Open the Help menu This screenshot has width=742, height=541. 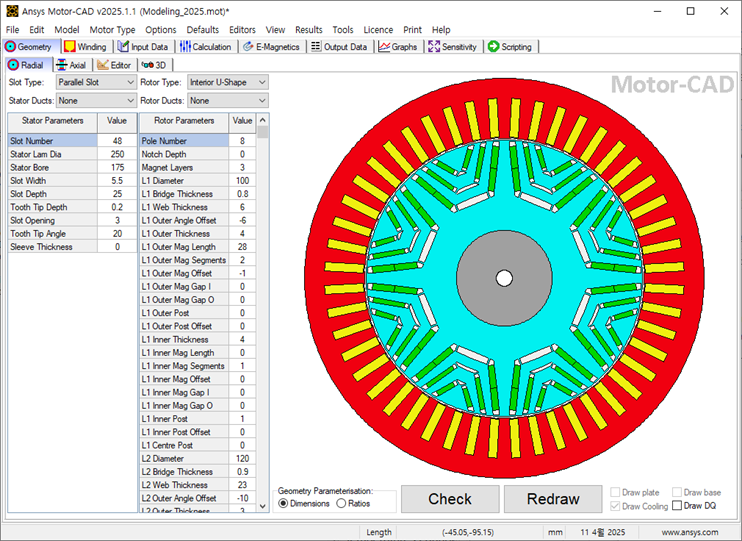(x=441, y=30)
